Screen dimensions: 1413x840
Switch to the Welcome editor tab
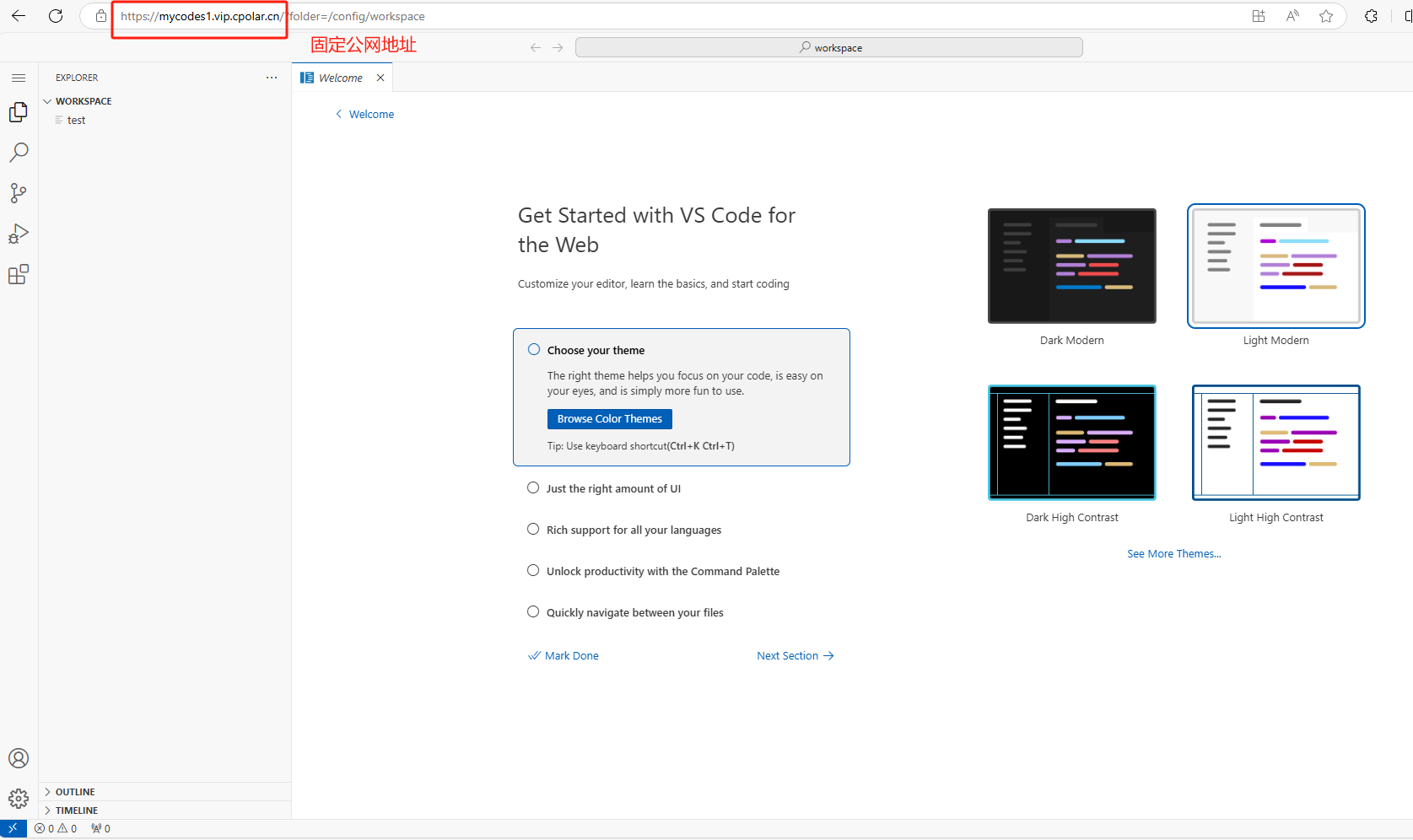[341, 78]
